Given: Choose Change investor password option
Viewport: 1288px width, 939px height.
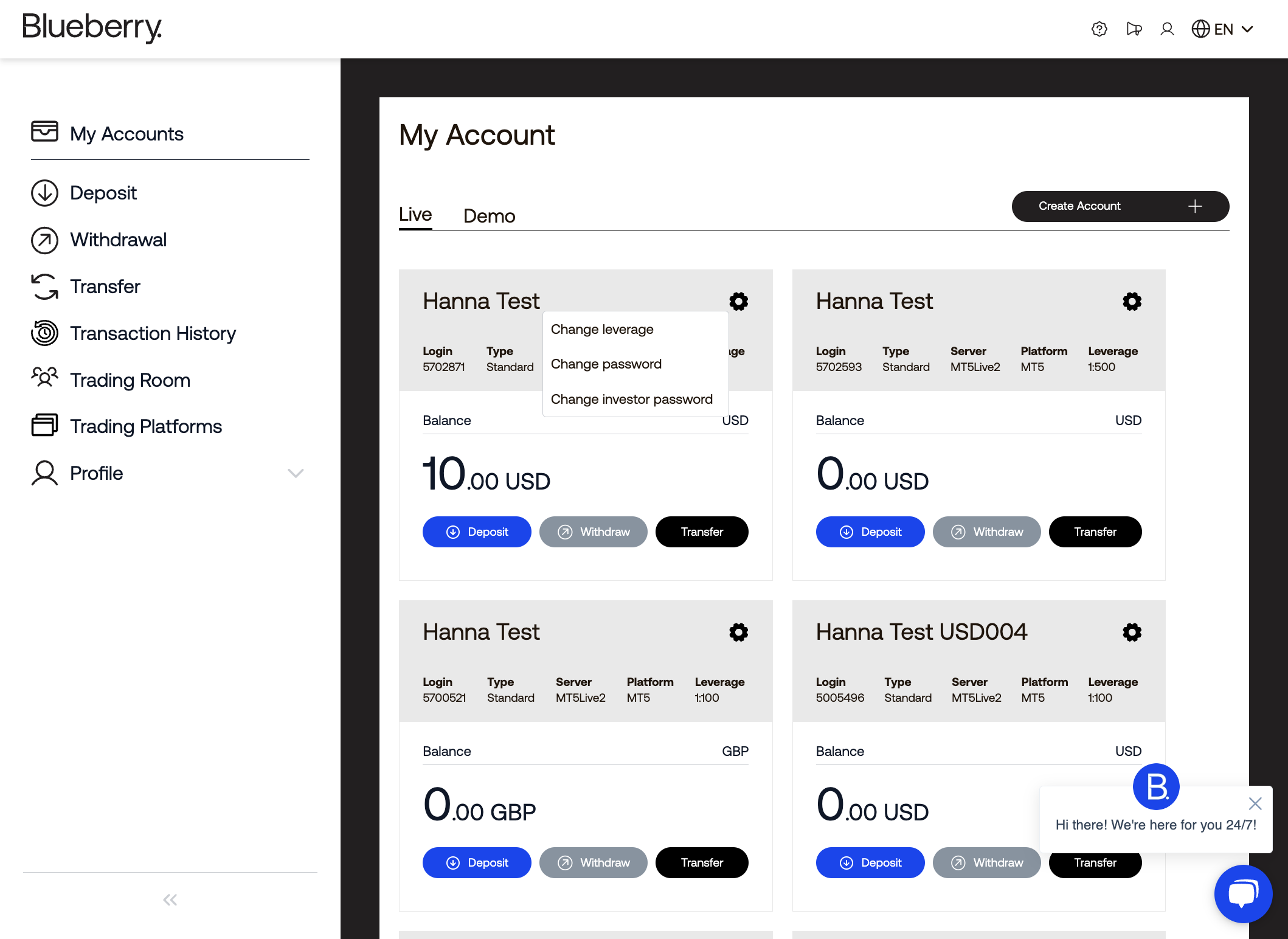Looking at the screenshot, I should coord(635,399).
